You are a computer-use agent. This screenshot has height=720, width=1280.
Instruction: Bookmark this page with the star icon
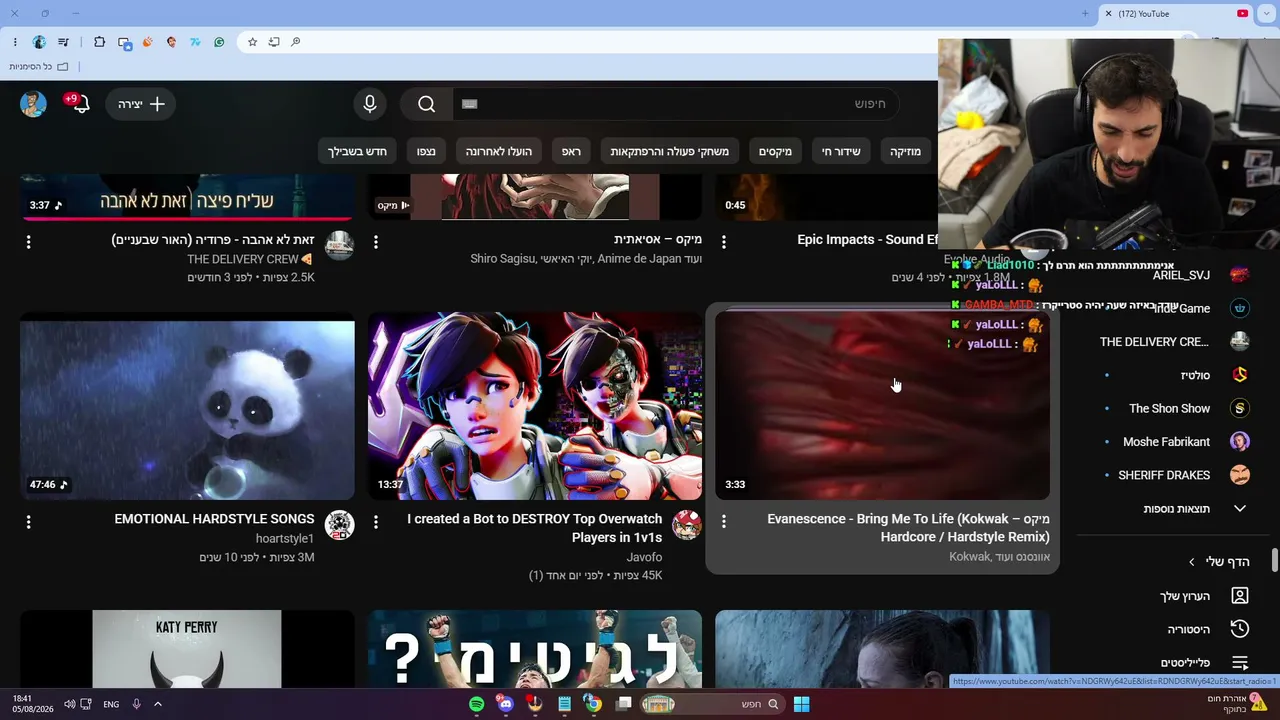[252, 42]
